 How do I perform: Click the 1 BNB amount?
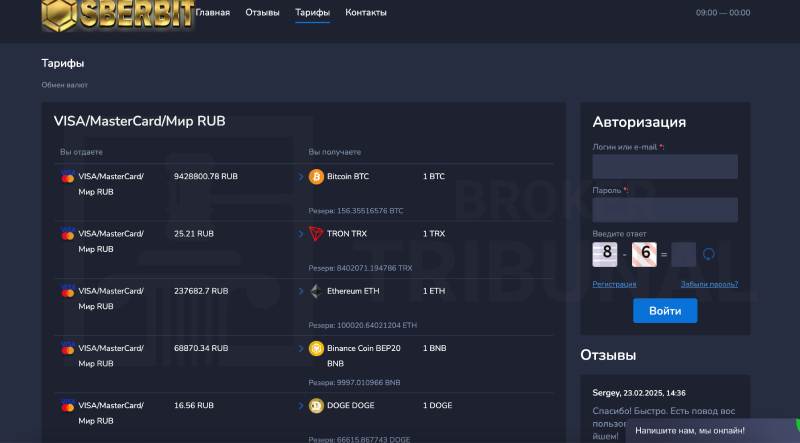click(435, 348)
